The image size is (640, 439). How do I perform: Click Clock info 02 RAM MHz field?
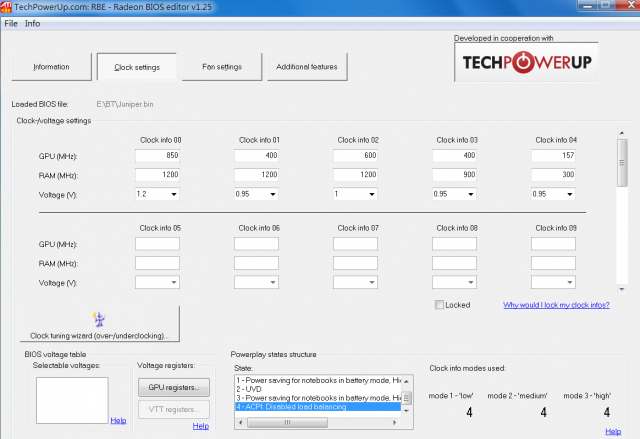coord(355,175)
